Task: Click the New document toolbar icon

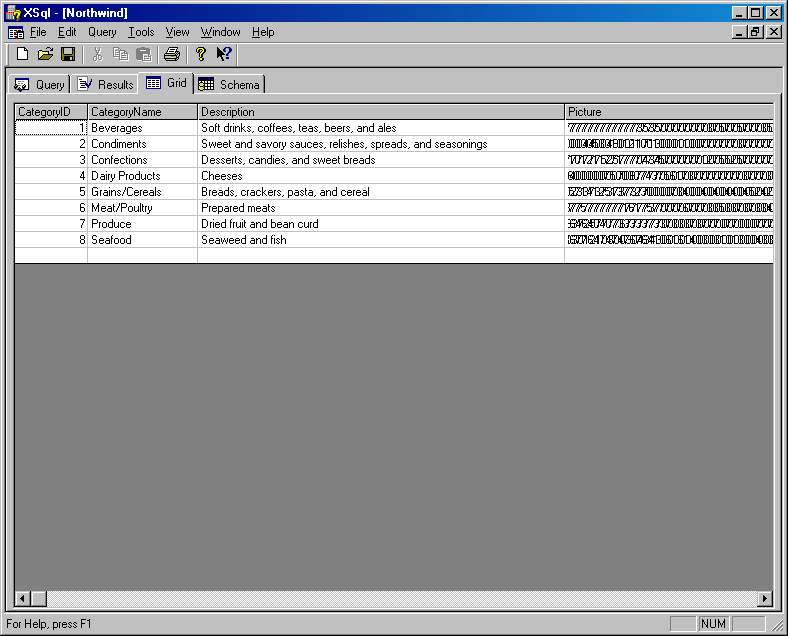Action: (22, 54)
